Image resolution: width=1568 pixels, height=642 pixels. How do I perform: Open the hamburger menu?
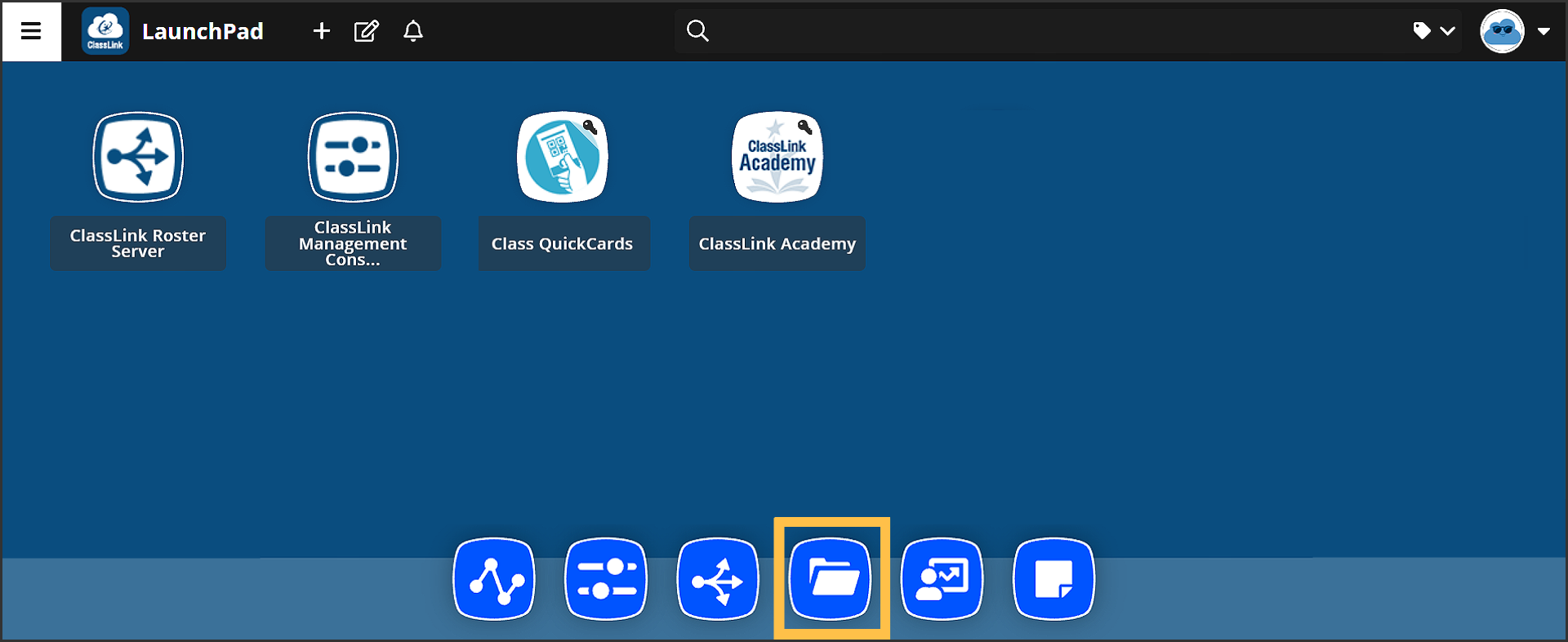[x=31, y=31]
